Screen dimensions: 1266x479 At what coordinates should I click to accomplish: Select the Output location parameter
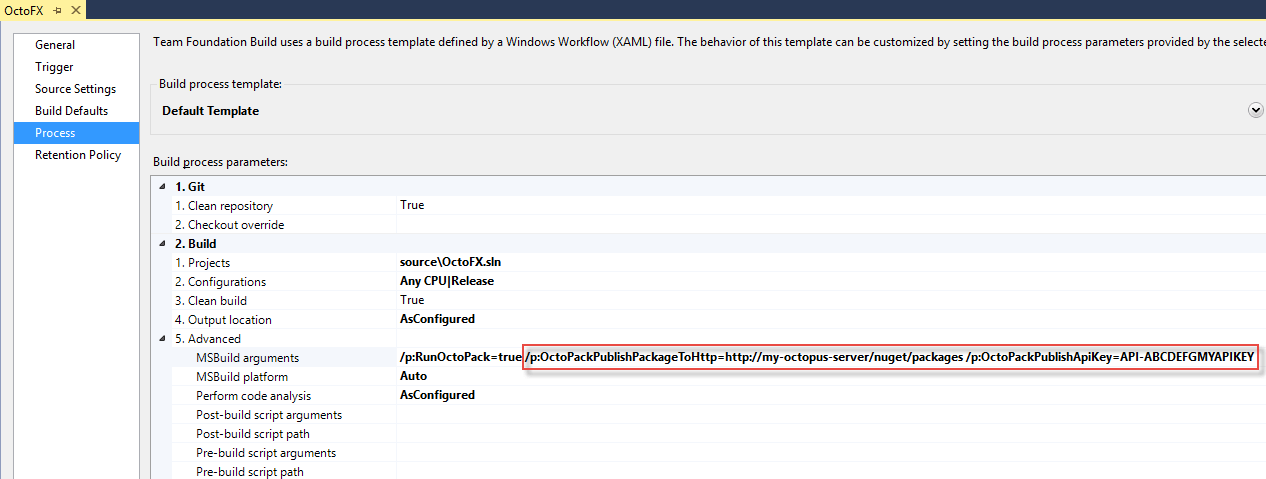tap(223, 320)
